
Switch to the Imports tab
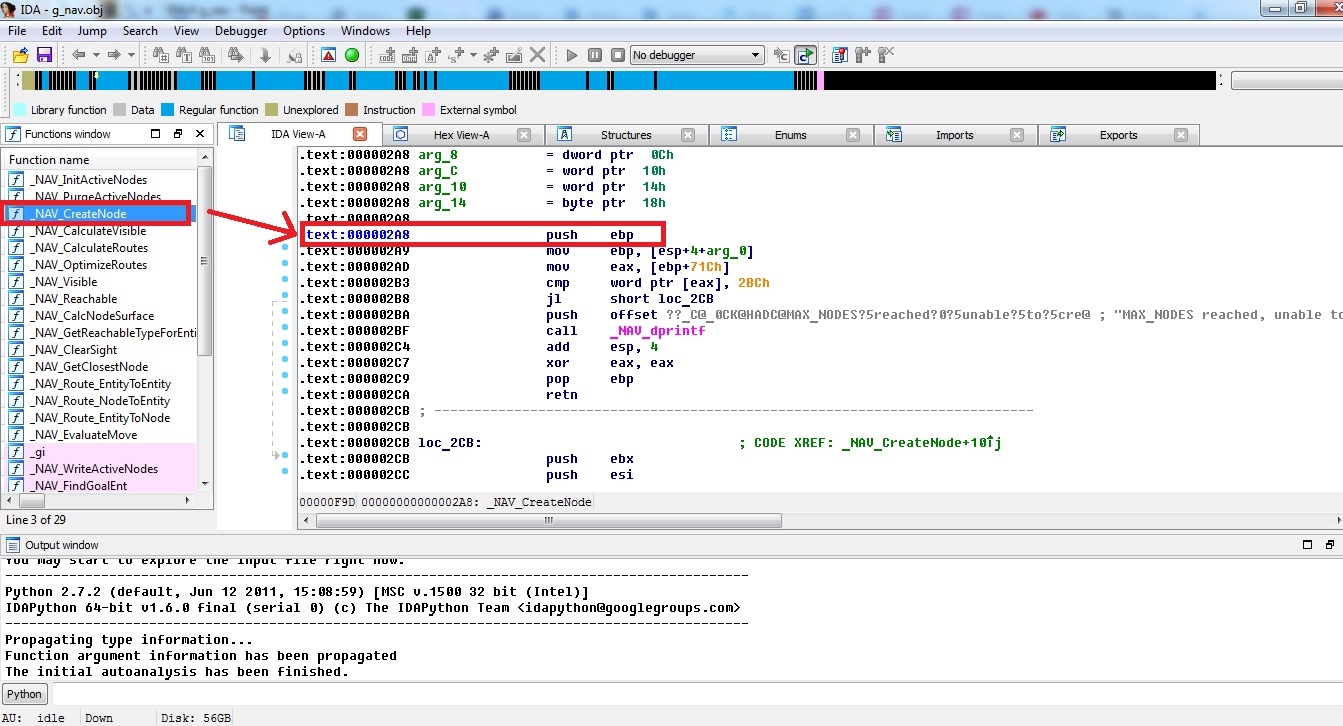coord(954,135)
